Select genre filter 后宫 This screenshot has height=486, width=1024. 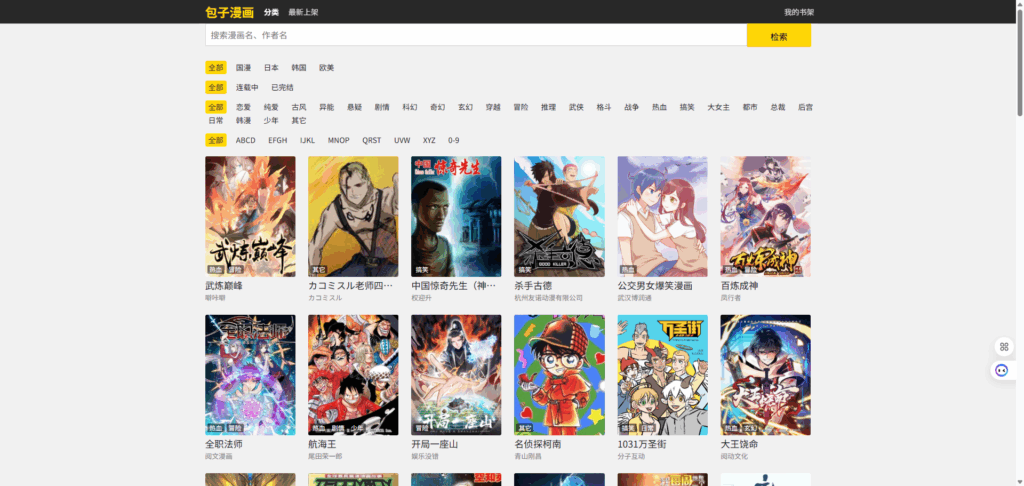[805, 107]
